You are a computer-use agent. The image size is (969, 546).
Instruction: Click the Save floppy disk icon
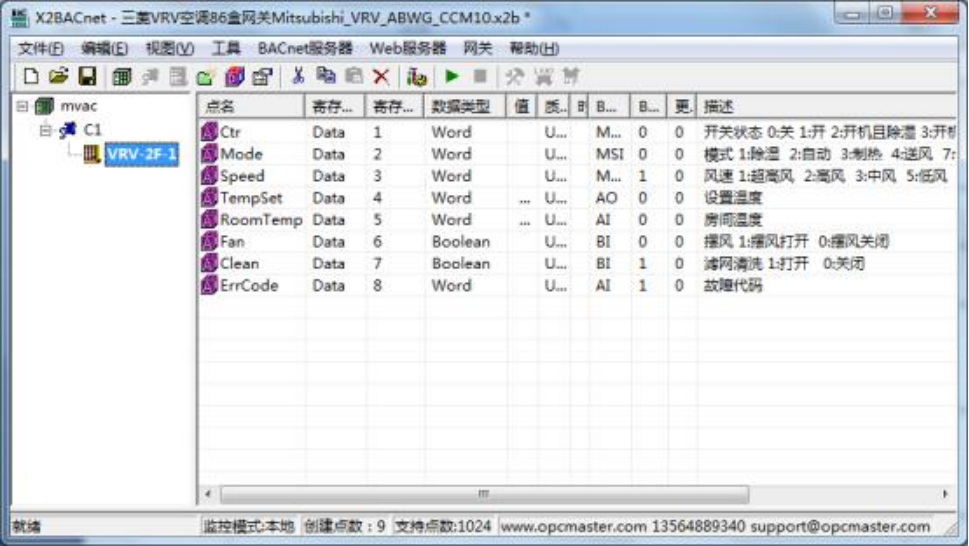[87, 76]
